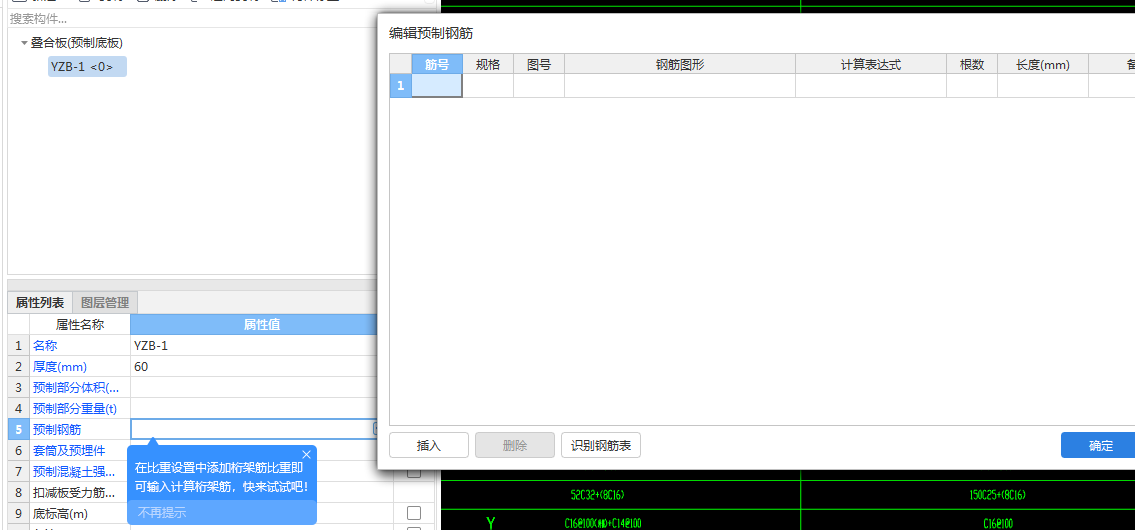This screenshot has width=1135, height=530.
Task: Select the YZB-1 <0> component
Action: pyautogui.click(x=87, y=67)
